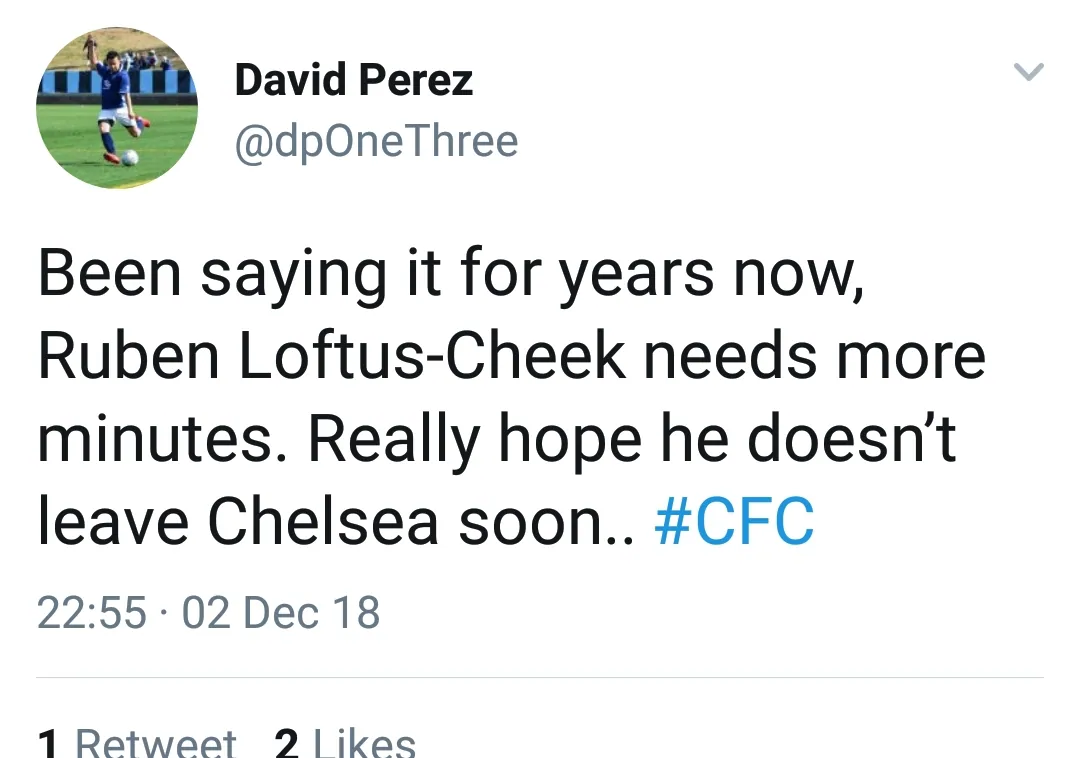Click the word "Likes" label

[364, 743]
